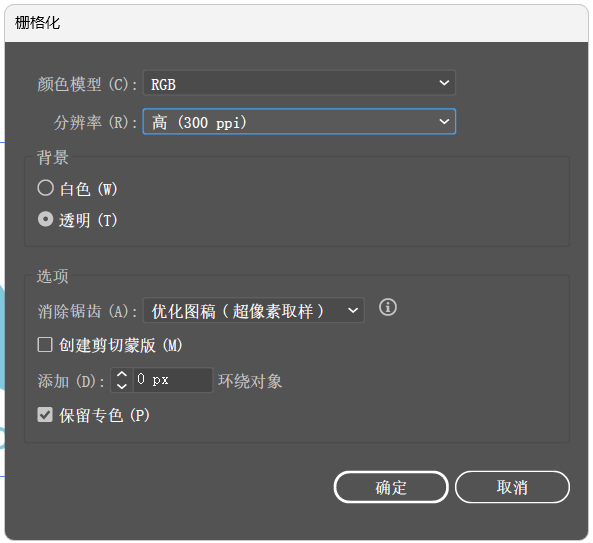Click the 取消 button

point(512,487)
